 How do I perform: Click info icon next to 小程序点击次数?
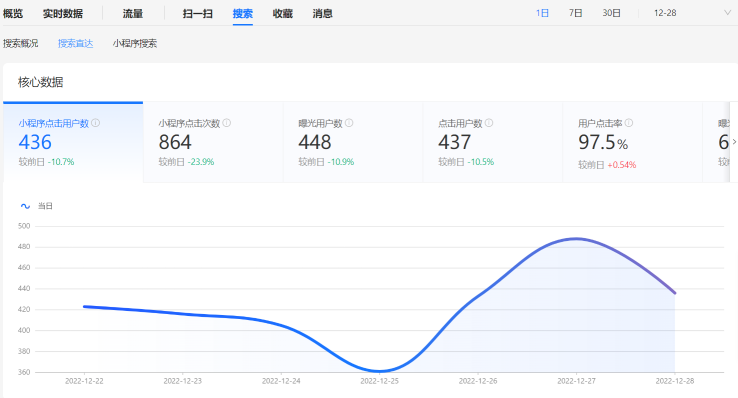pyautogui.click(x=226, y=123)
